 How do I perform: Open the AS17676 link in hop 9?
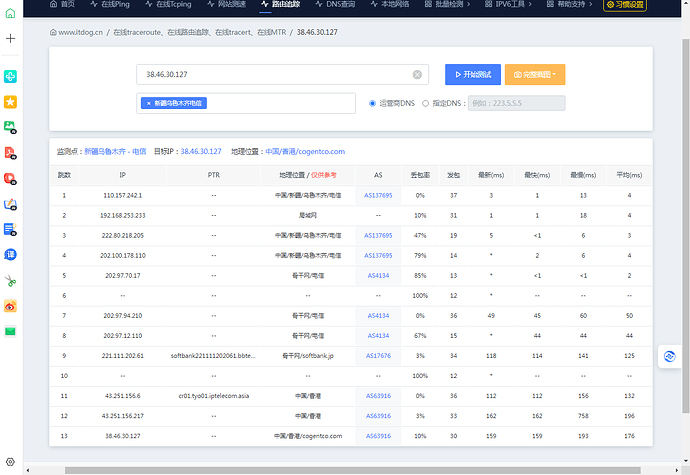378,356
